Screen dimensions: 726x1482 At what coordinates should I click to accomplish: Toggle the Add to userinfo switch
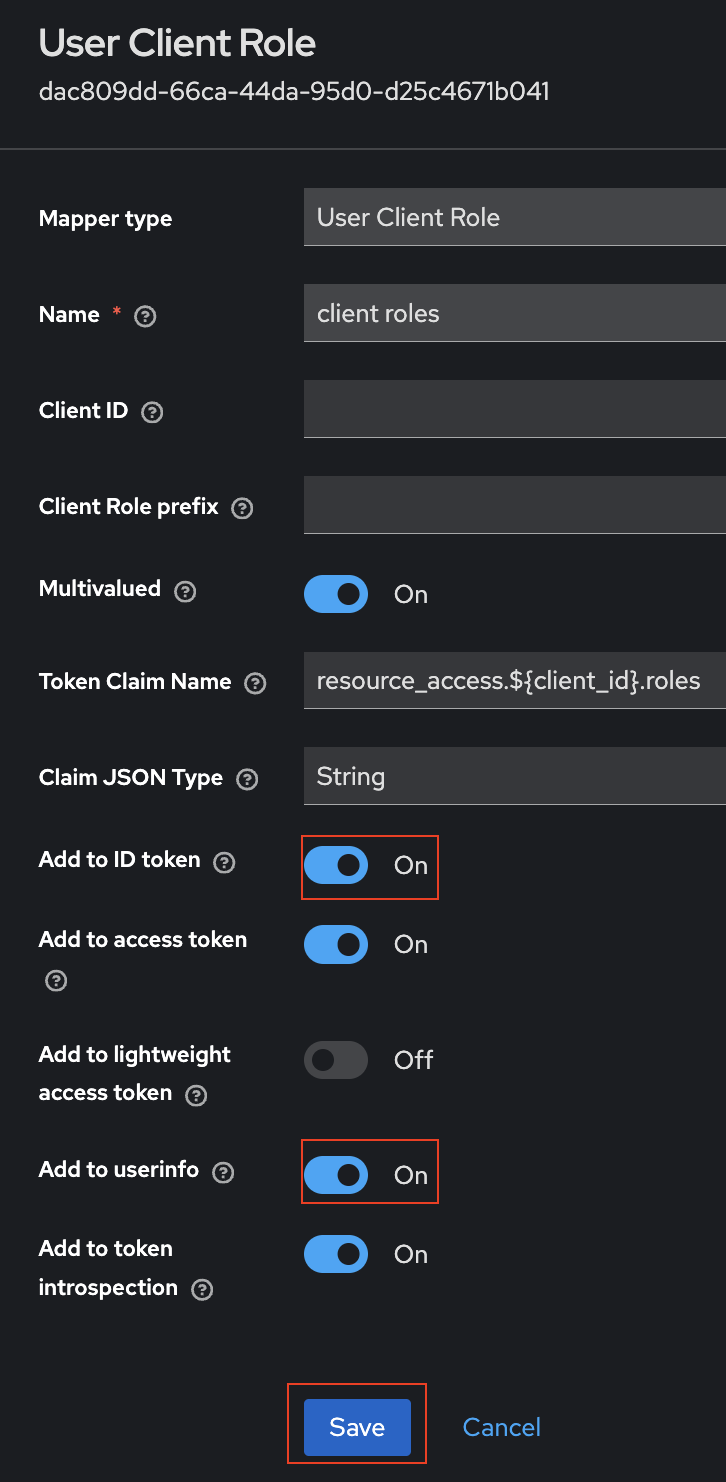click(x=336, y=1175)
